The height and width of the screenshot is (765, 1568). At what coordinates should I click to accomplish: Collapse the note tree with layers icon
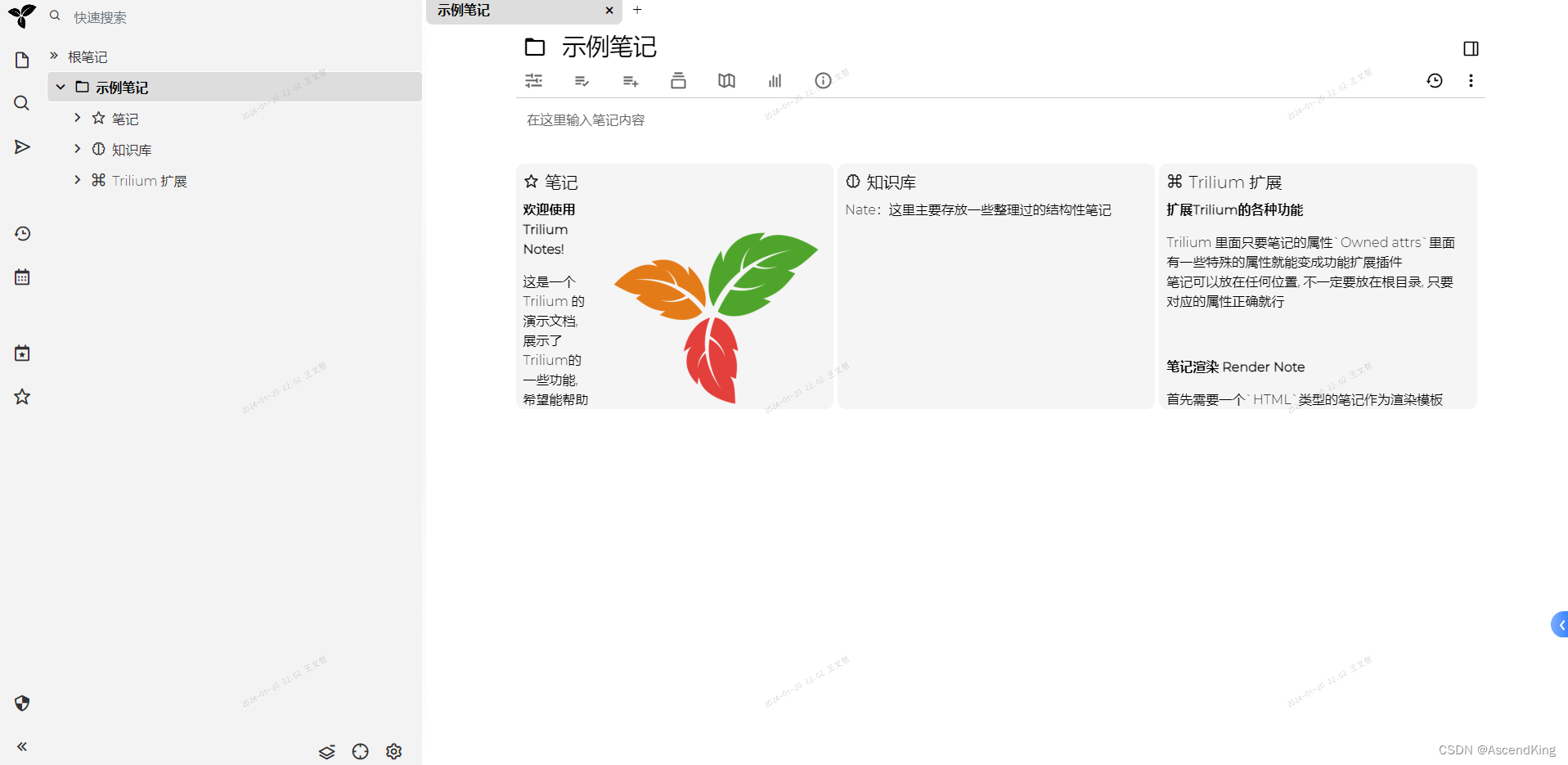coord(327,751)
